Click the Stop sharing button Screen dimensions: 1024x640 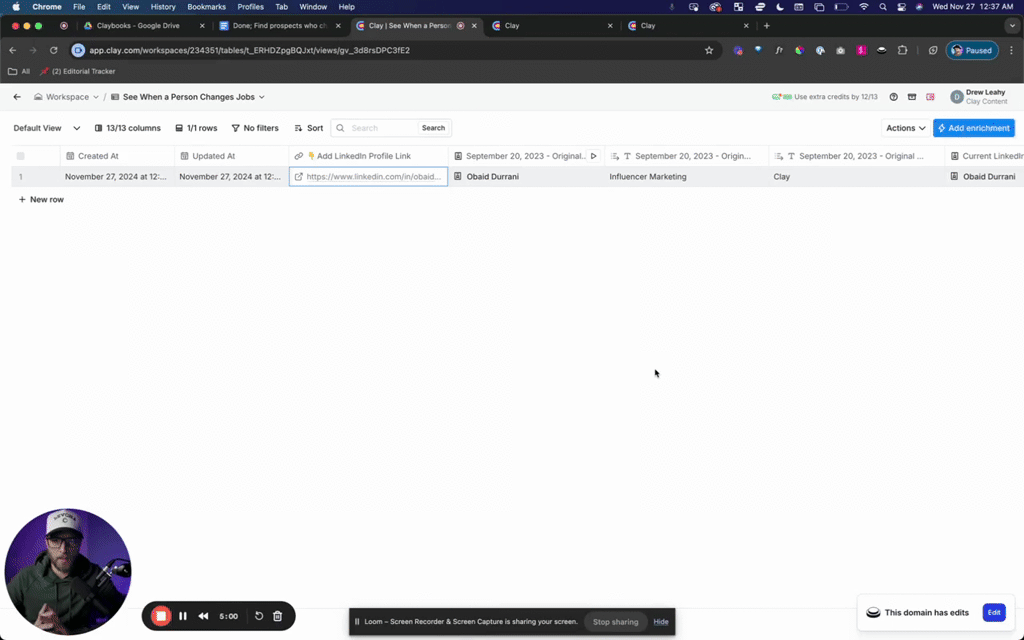coord(615,622)
